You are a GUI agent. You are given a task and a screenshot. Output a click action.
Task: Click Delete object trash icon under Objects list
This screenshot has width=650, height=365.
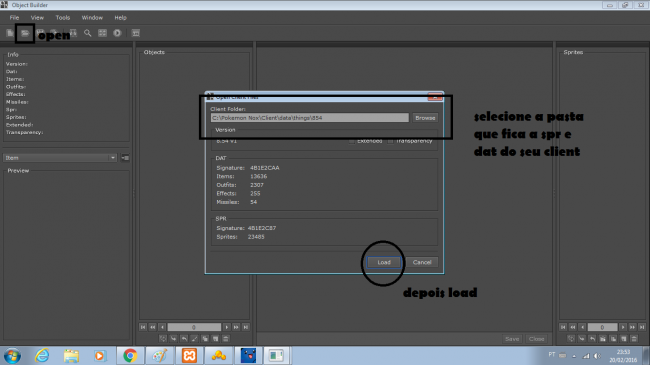pyautogui.click(x=226, y=339)
